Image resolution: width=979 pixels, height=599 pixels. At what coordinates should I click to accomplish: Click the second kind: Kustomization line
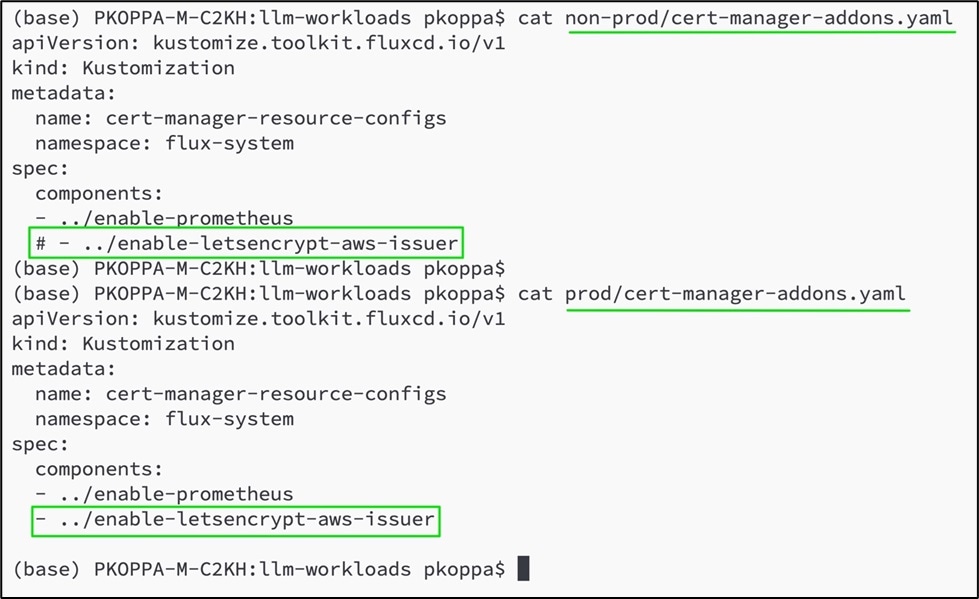pyautogui.click(x=123, y=344)
